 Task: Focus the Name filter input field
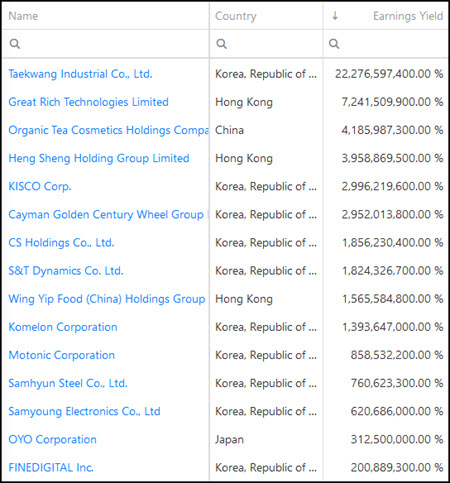point(106,44)
